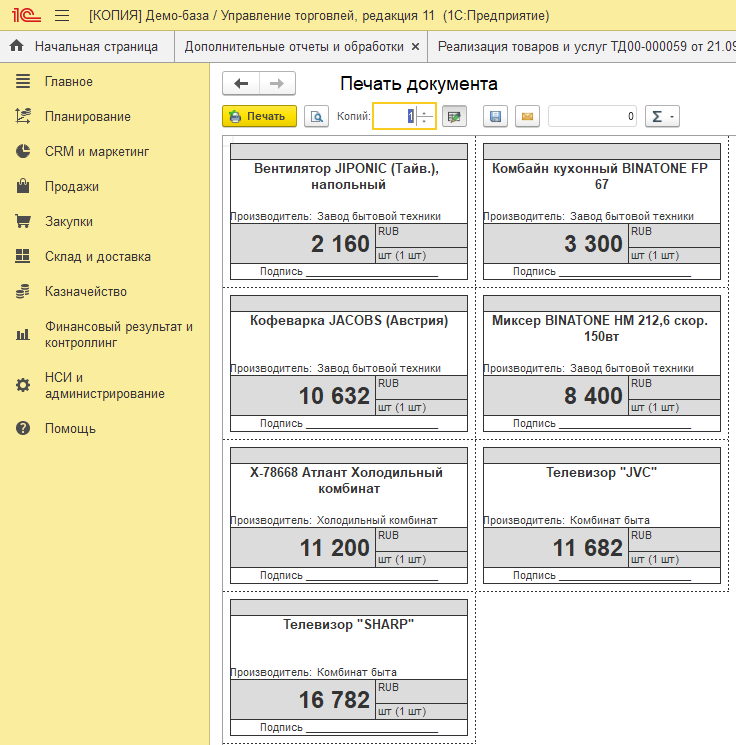
Task: Save document with floppy disk icon
Action: 496,116
